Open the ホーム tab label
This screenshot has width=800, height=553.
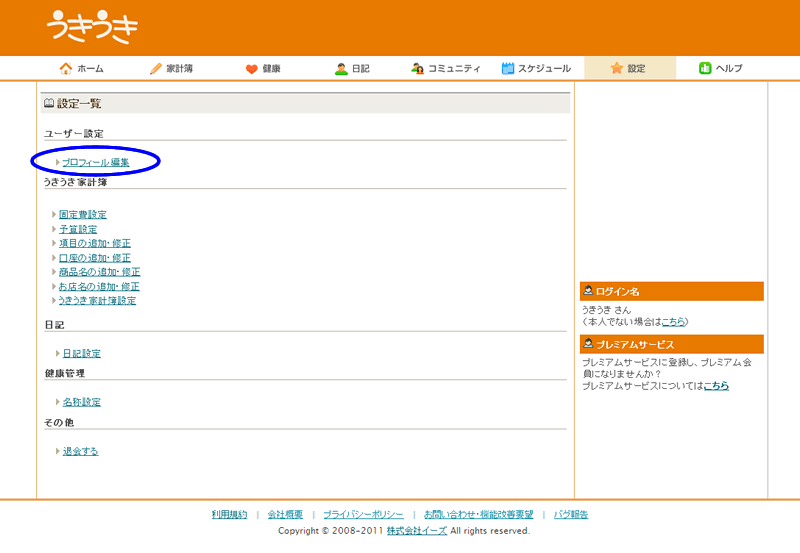click(90, 68)
